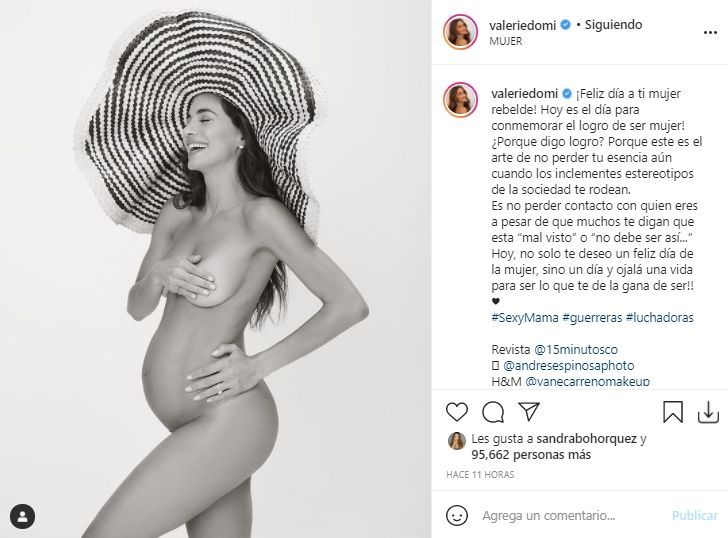Open the three dots options menu
The height and width of the screenshot is (538, 728).
[x=710, y=32]
